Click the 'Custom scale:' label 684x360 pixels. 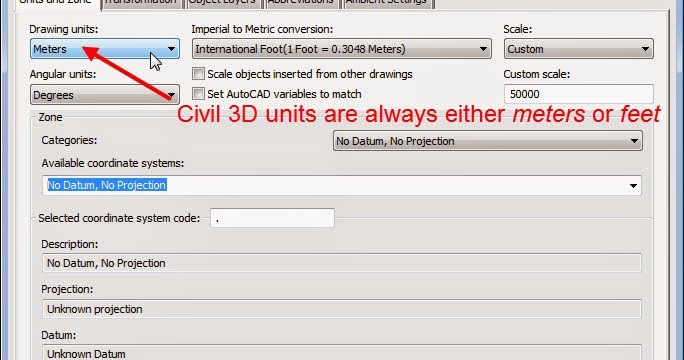tap(537, 74)
